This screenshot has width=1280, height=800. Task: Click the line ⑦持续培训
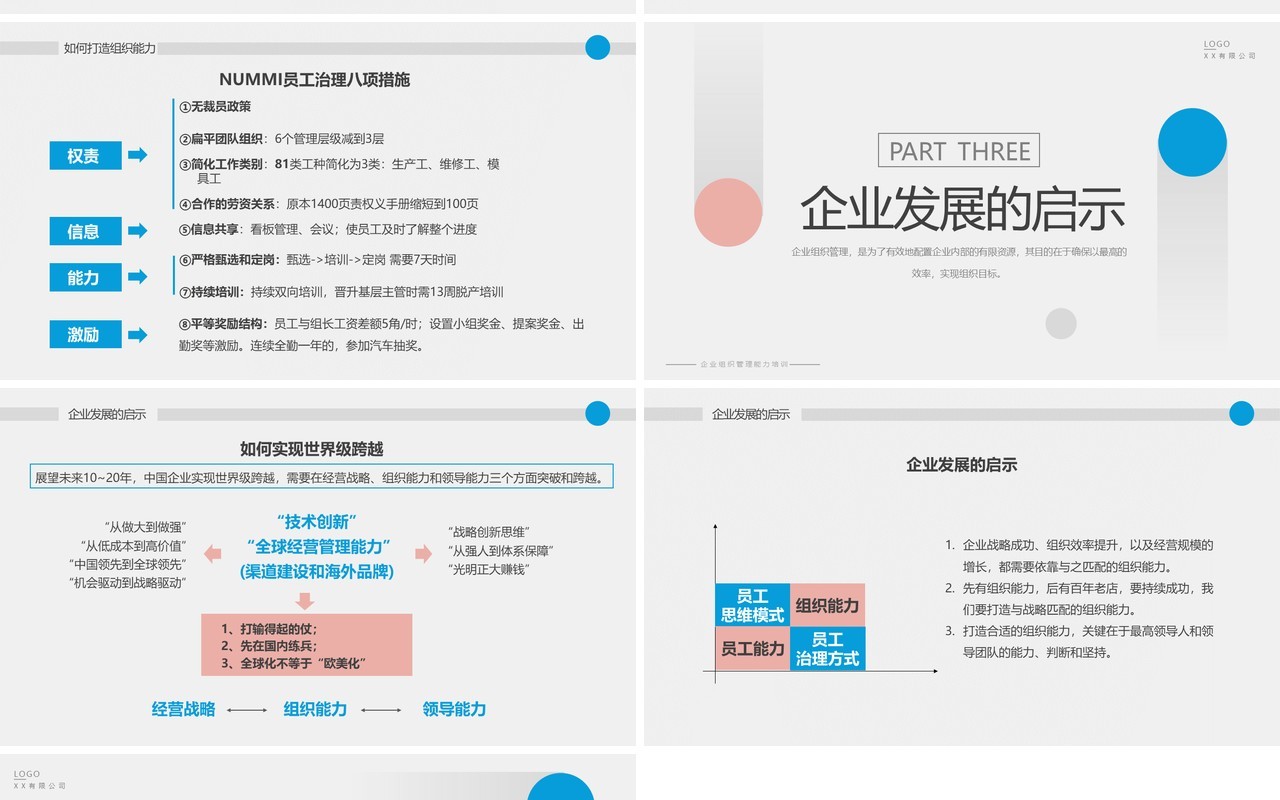[341, 292]
